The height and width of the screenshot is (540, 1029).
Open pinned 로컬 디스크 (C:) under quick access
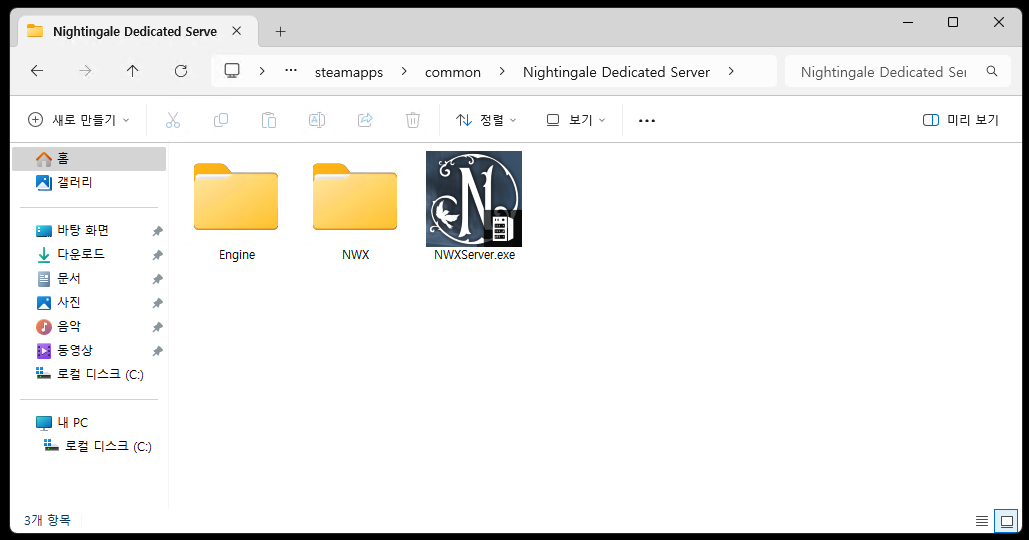pyautogui.click(x=89, y=374)
